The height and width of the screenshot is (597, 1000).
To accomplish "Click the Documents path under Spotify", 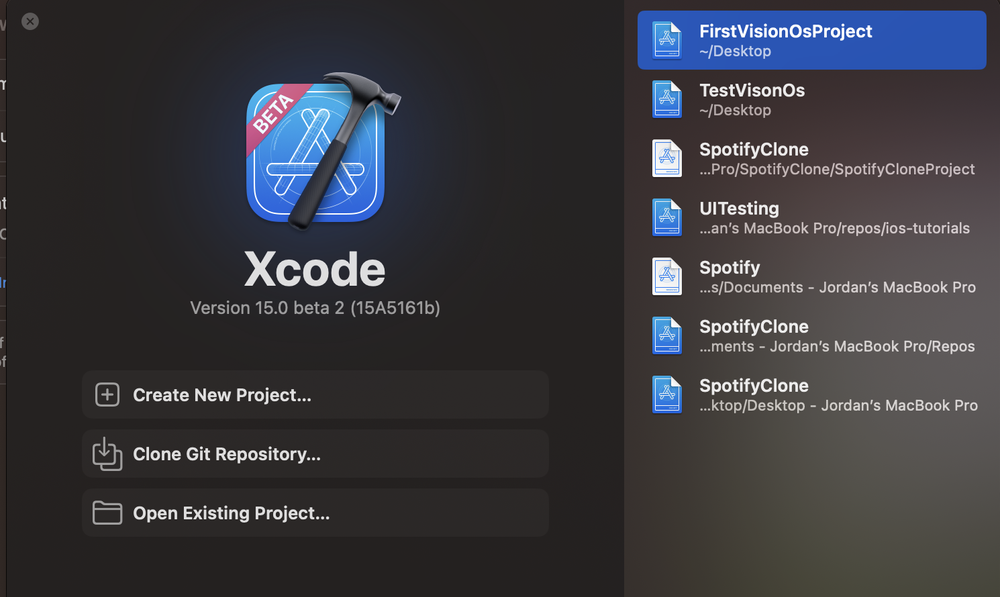I will [837, 288].
